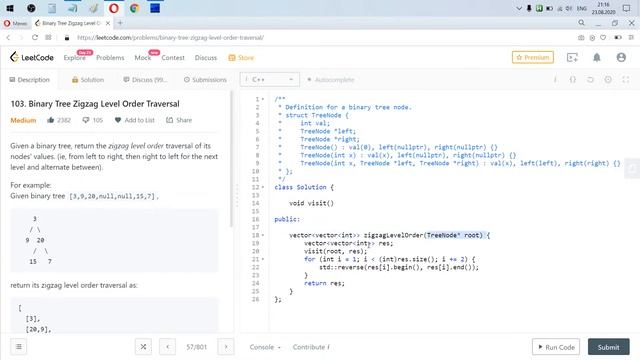Click the Medium difficulty label

[x=23, y=120]
